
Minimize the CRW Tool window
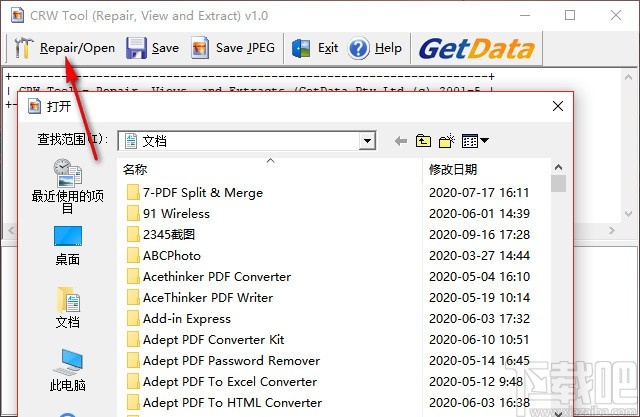pos(525,16)
